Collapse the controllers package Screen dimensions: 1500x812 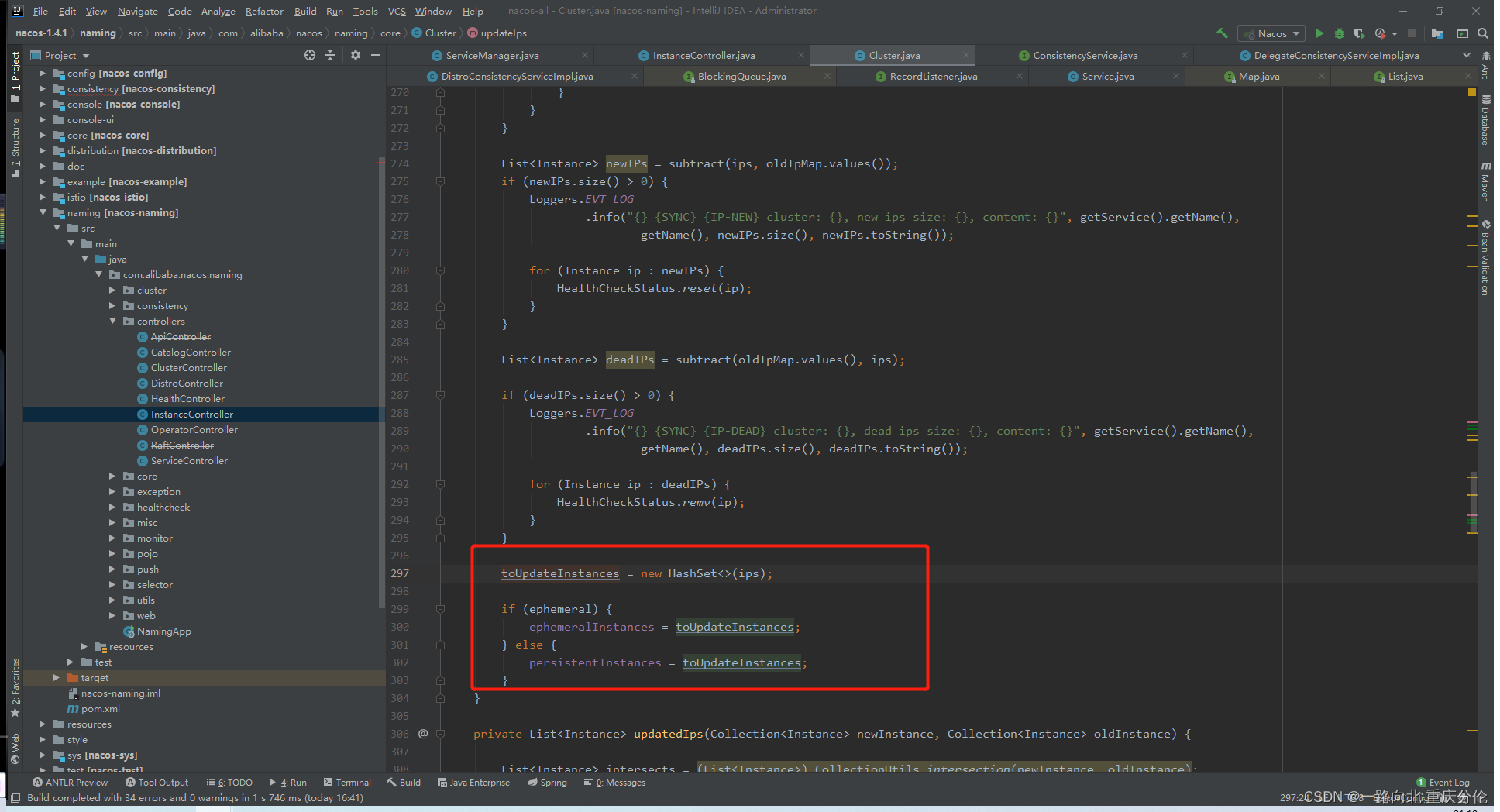tap(112, 321)
